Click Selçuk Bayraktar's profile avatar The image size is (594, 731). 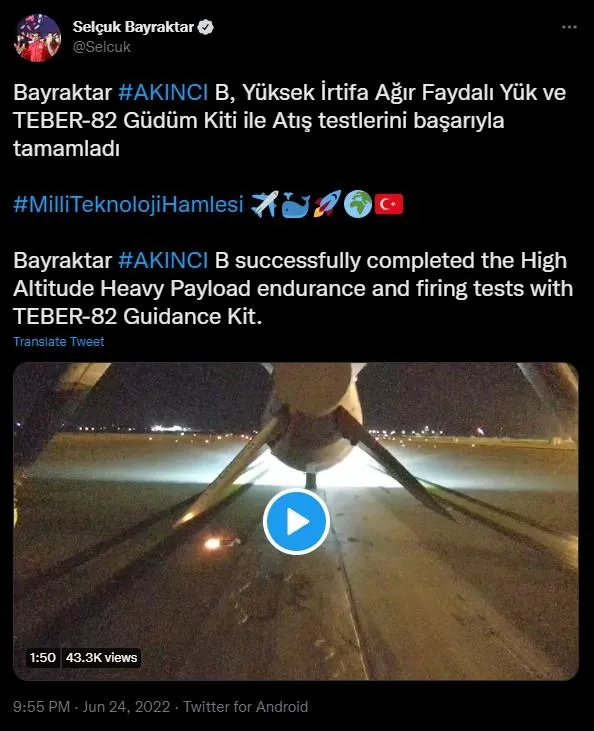38,38
